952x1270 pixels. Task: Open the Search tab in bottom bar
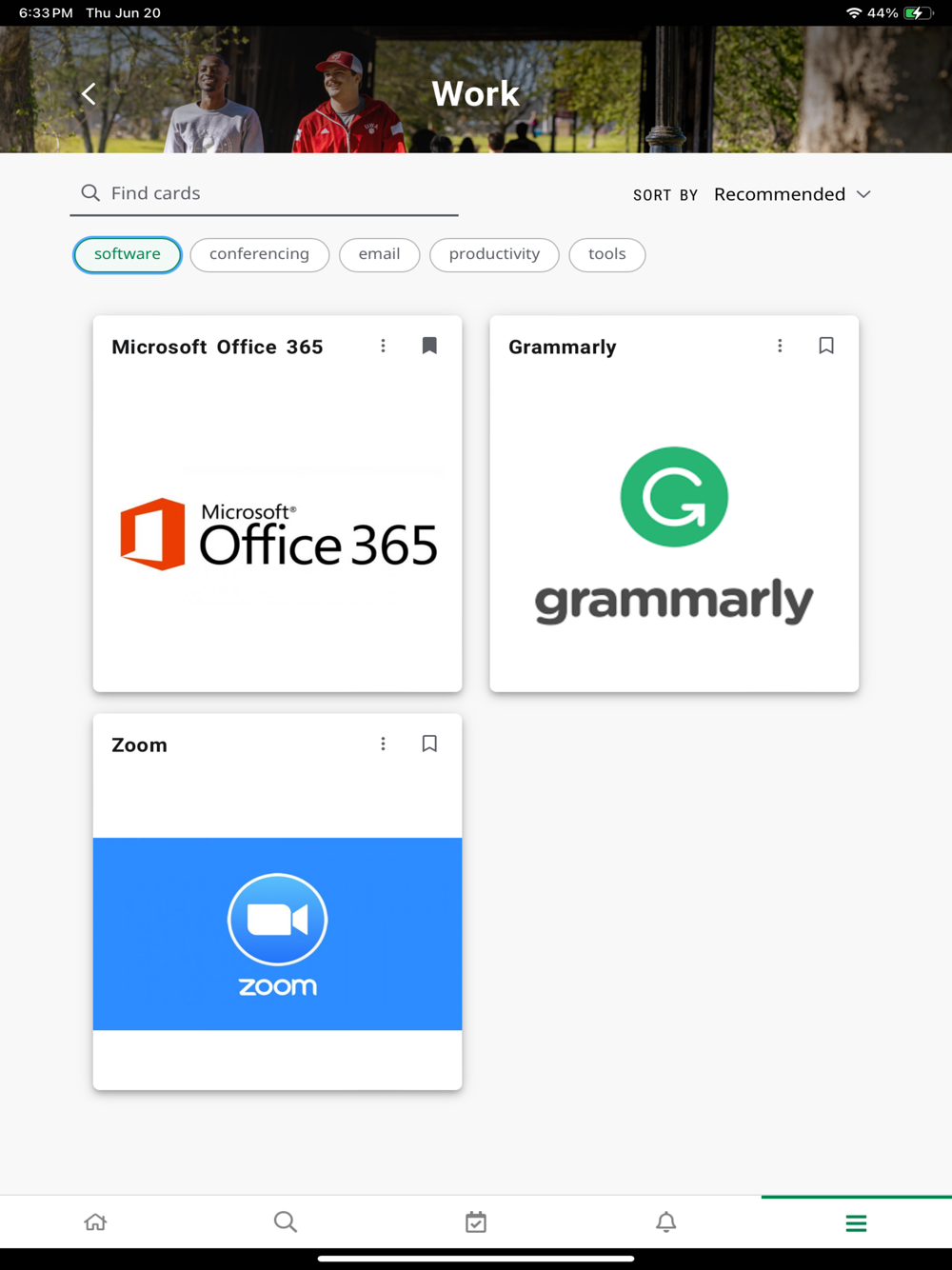286,1221
